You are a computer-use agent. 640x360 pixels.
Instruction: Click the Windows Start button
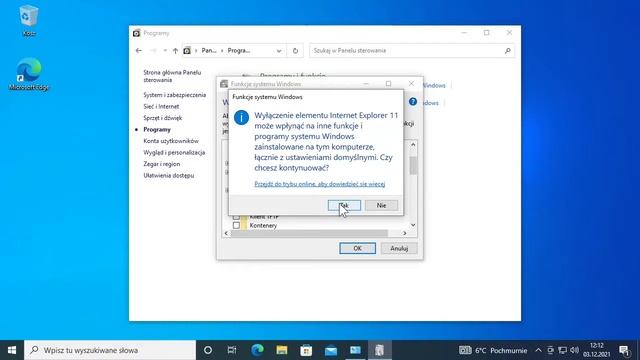click(x=12, y=350)
